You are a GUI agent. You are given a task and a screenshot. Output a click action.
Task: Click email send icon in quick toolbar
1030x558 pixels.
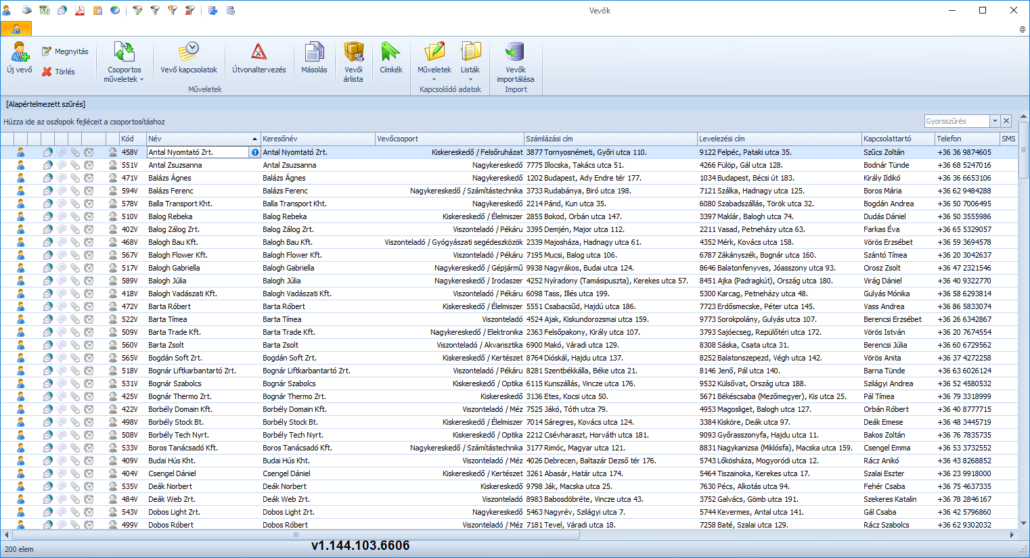click(x=62, y=11)
